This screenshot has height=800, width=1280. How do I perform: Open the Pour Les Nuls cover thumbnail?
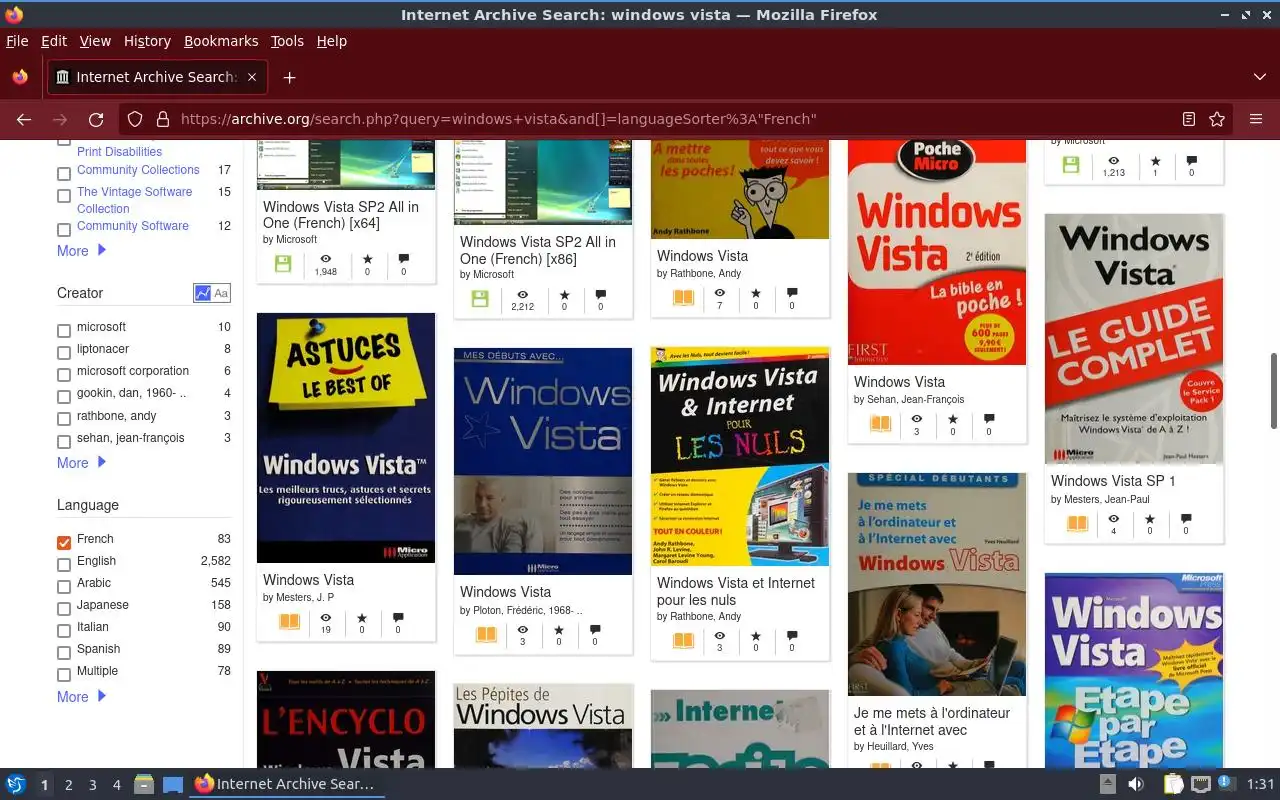[740, 457]
